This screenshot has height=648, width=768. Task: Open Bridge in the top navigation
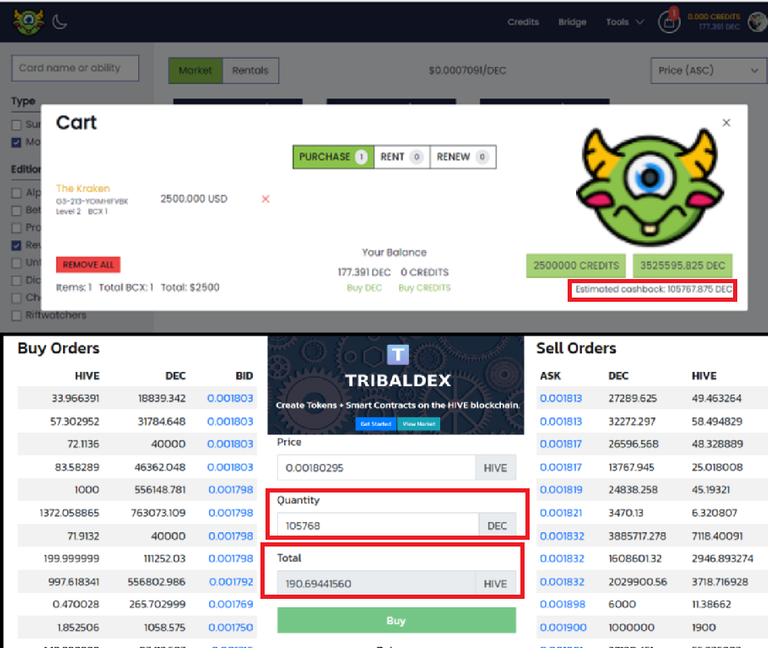(x=572, y=22)
